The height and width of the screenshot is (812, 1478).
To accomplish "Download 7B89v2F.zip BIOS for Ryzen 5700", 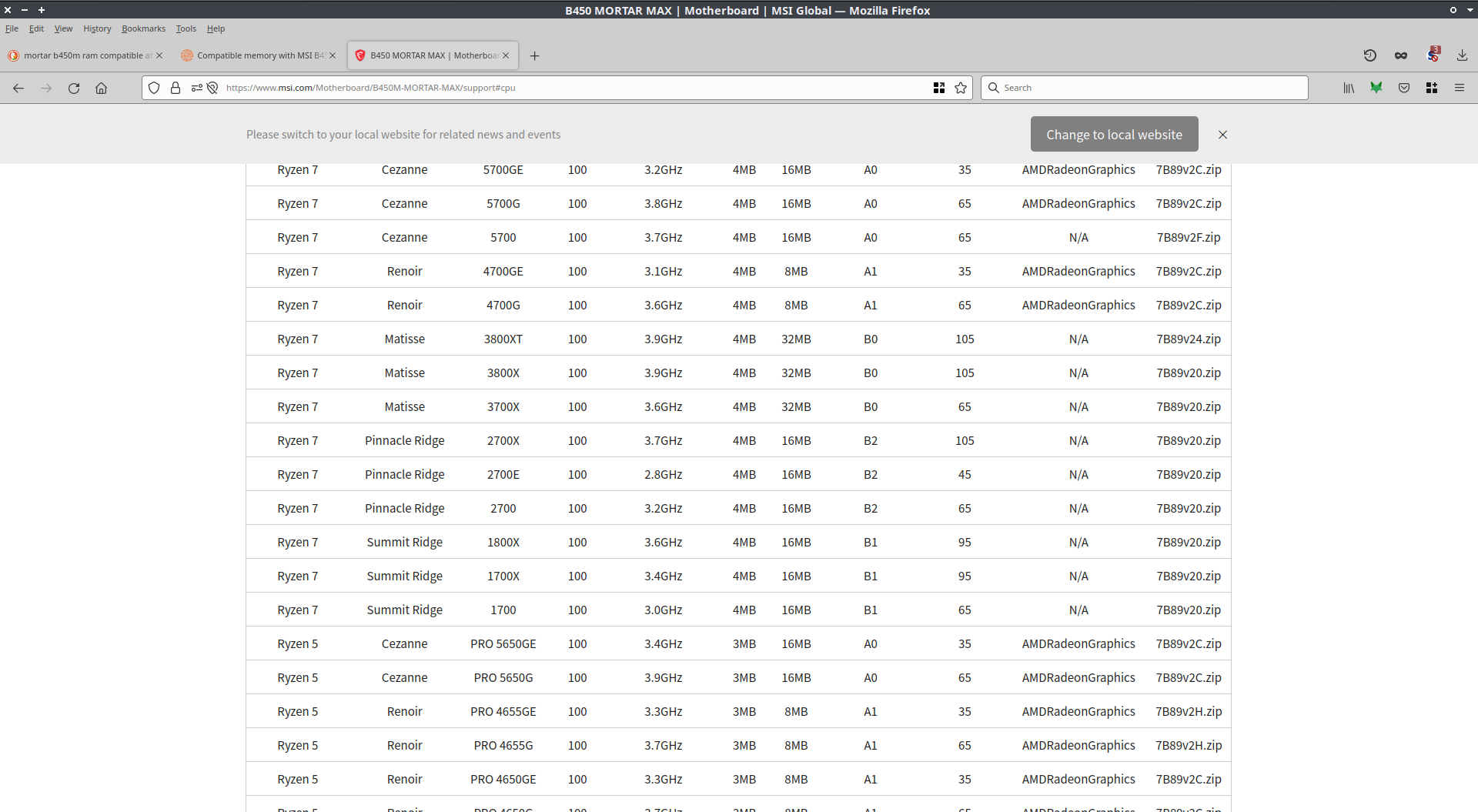I will point(1188,238).
